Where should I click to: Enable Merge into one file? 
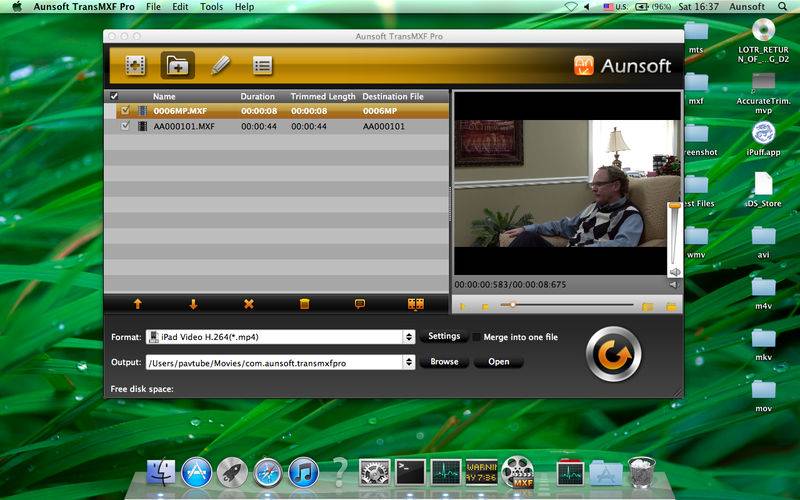click(x=476, y=337)
